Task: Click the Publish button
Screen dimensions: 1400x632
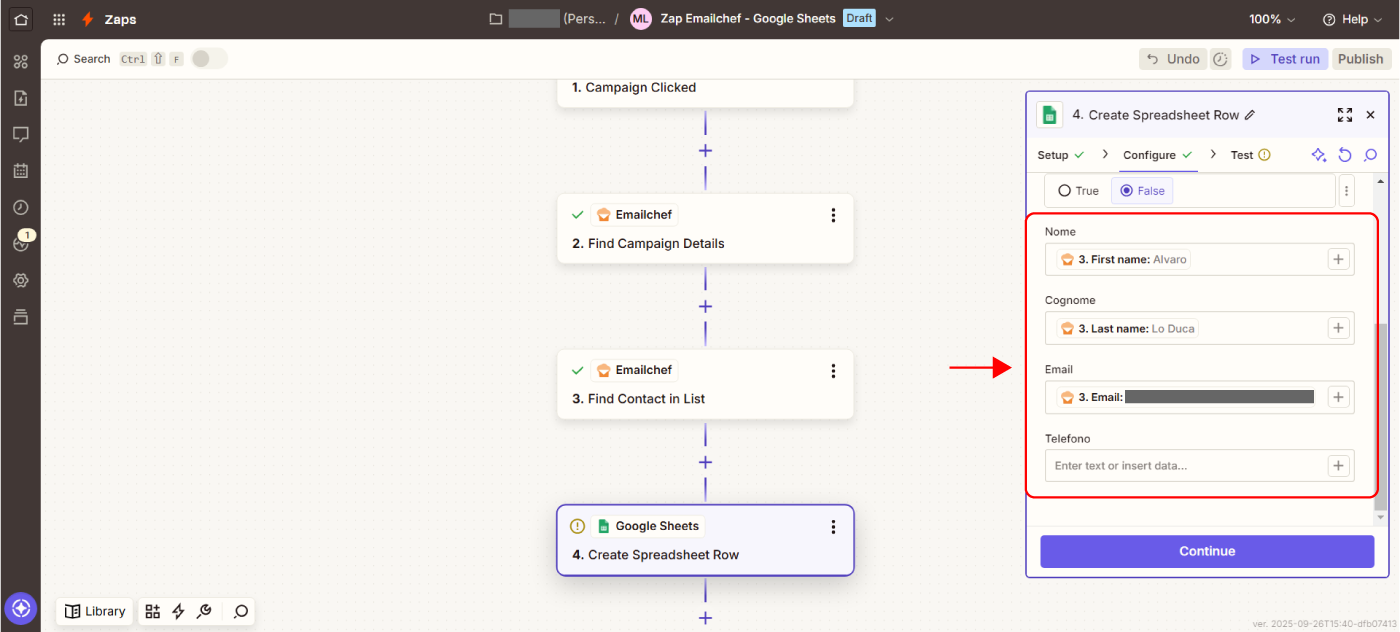Action: [x=1360, y=59]
